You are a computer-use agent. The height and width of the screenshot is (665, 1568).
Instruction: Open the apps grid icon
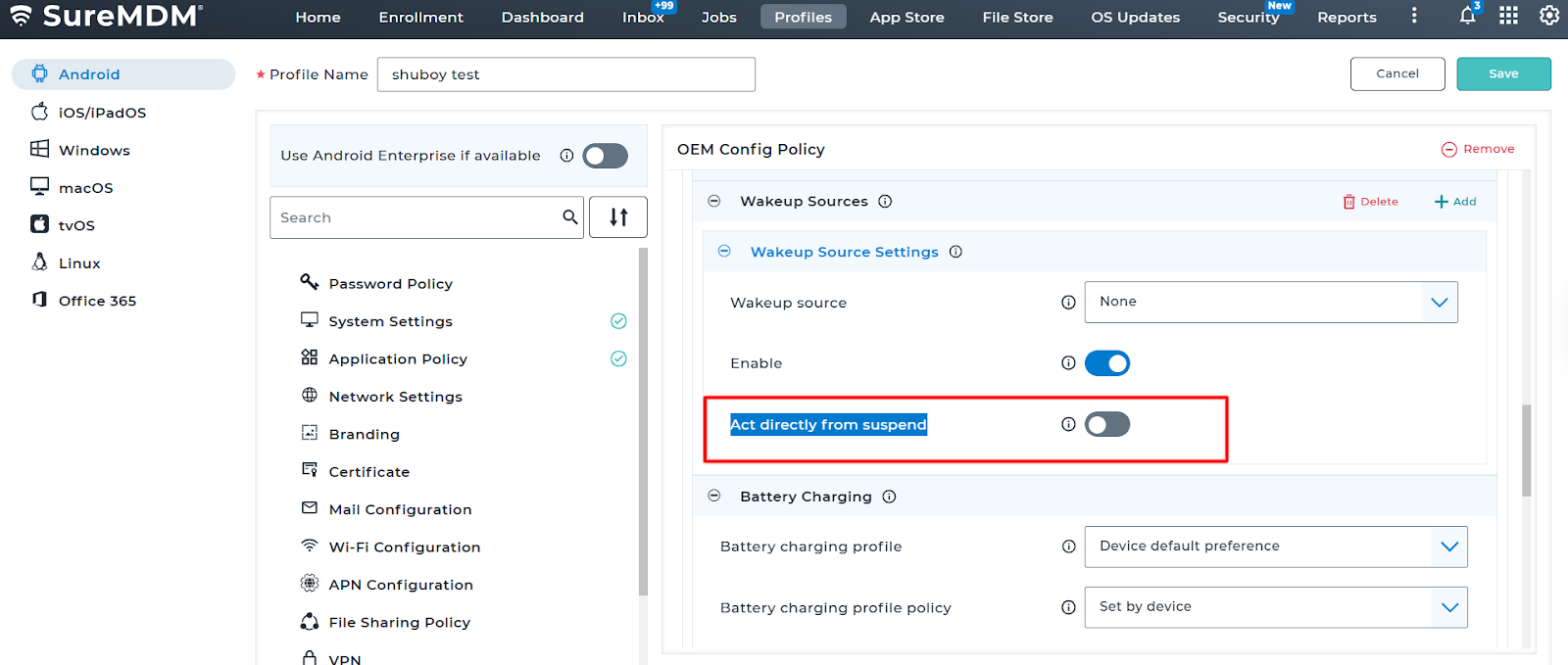coord(1508,16)
